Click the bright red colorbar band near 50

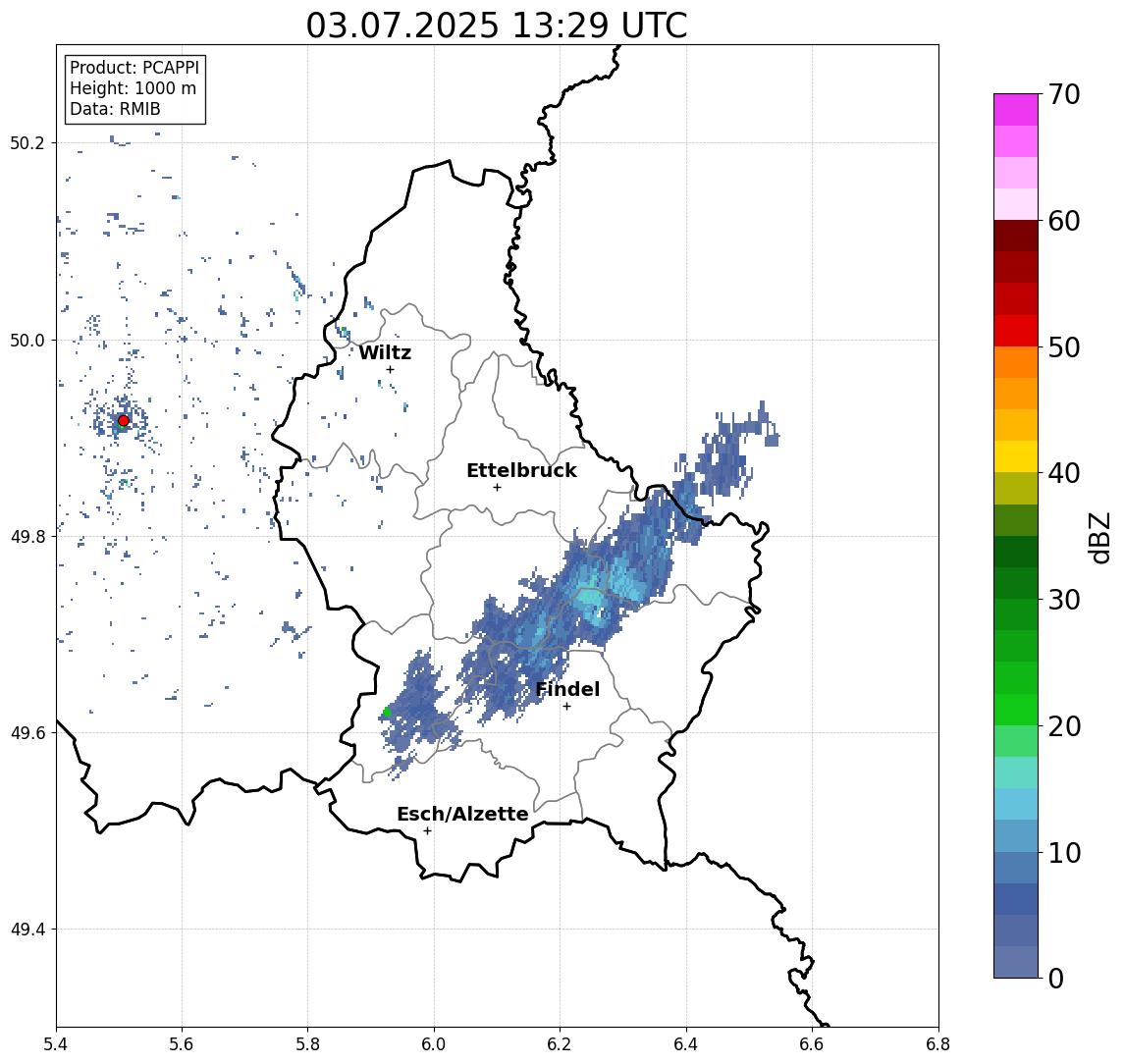click(1016, 331)
